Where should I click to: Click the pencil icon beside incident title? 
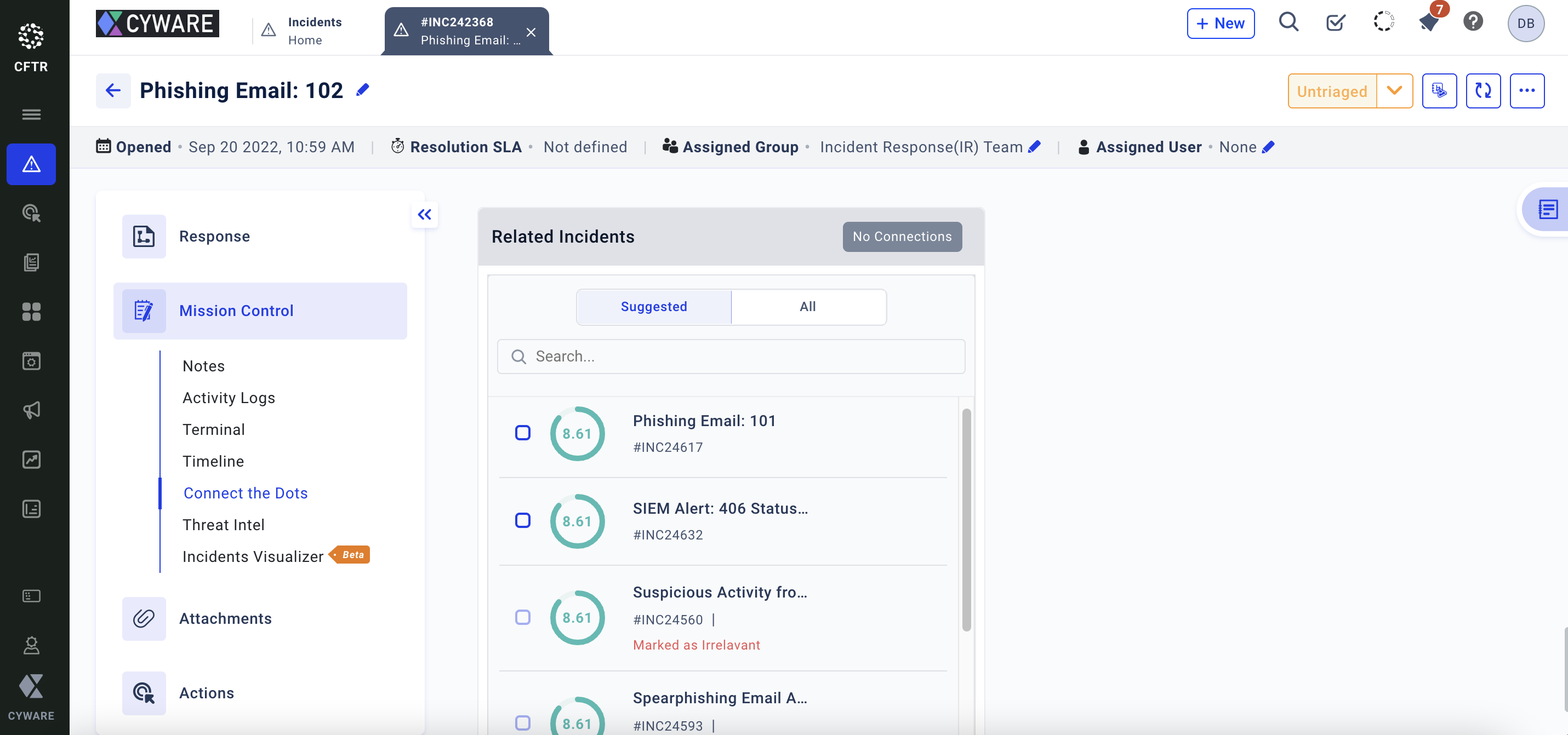tap(363, 90)
